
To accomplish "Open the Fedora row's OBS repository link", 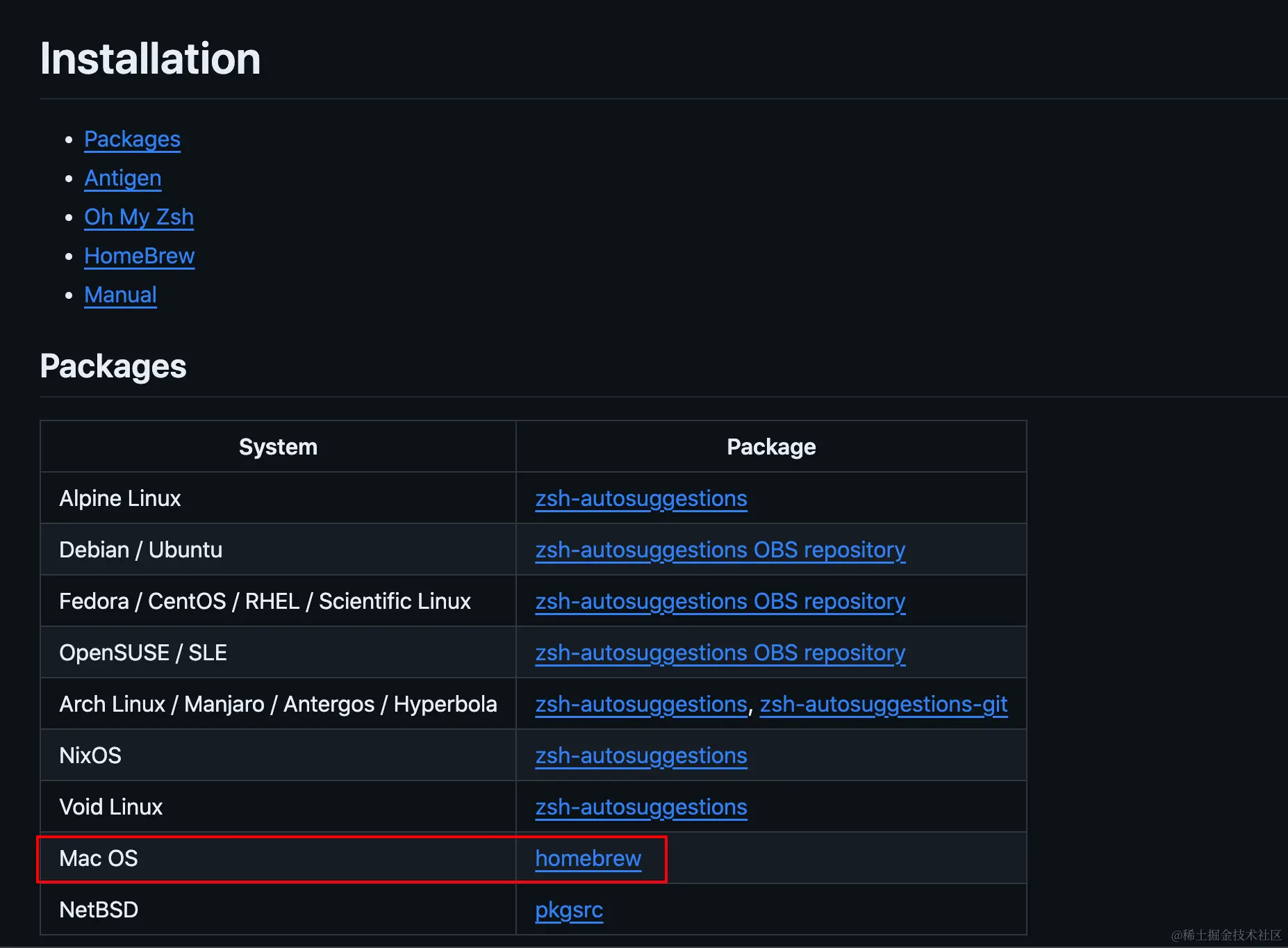I will tap(720, 601).
